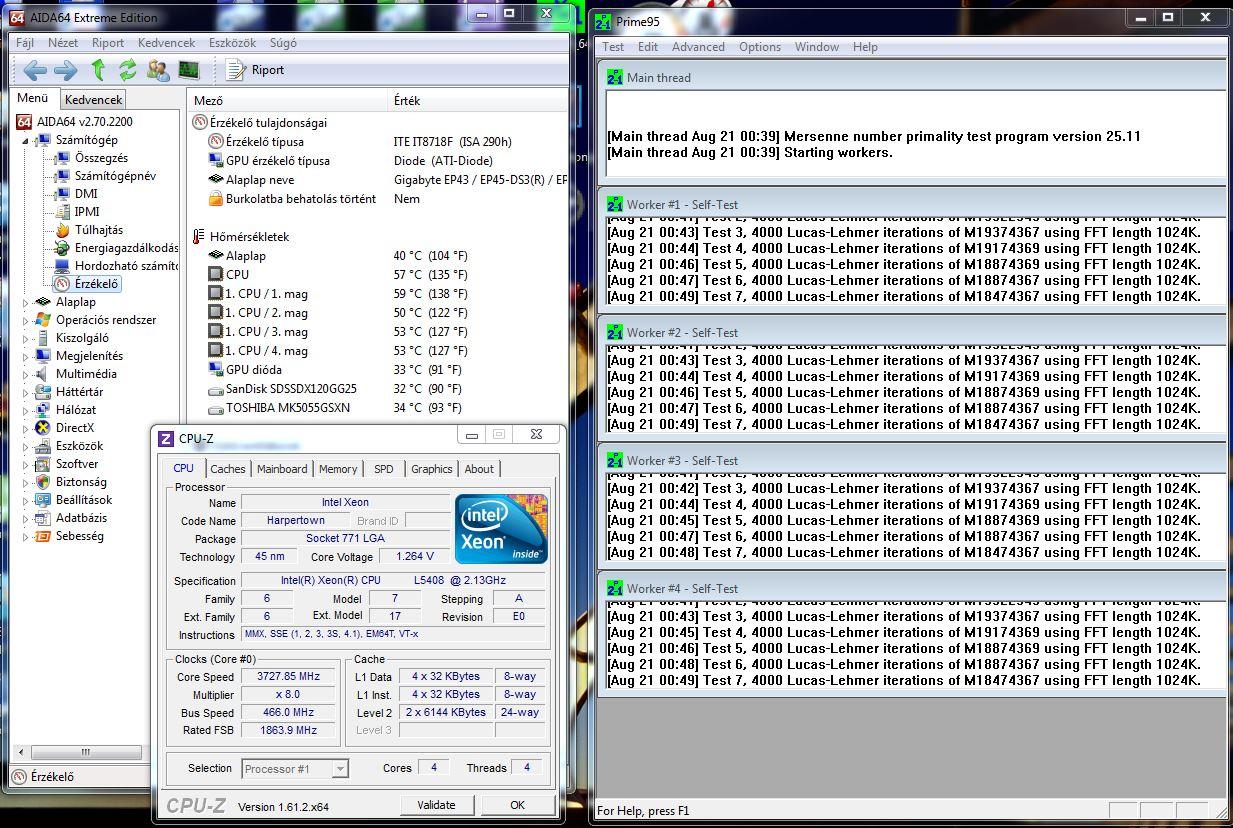The height and width of the screenshot is (828, 1233).
Task: Click the Biztonság shield icon
Action: pos(43,482)
